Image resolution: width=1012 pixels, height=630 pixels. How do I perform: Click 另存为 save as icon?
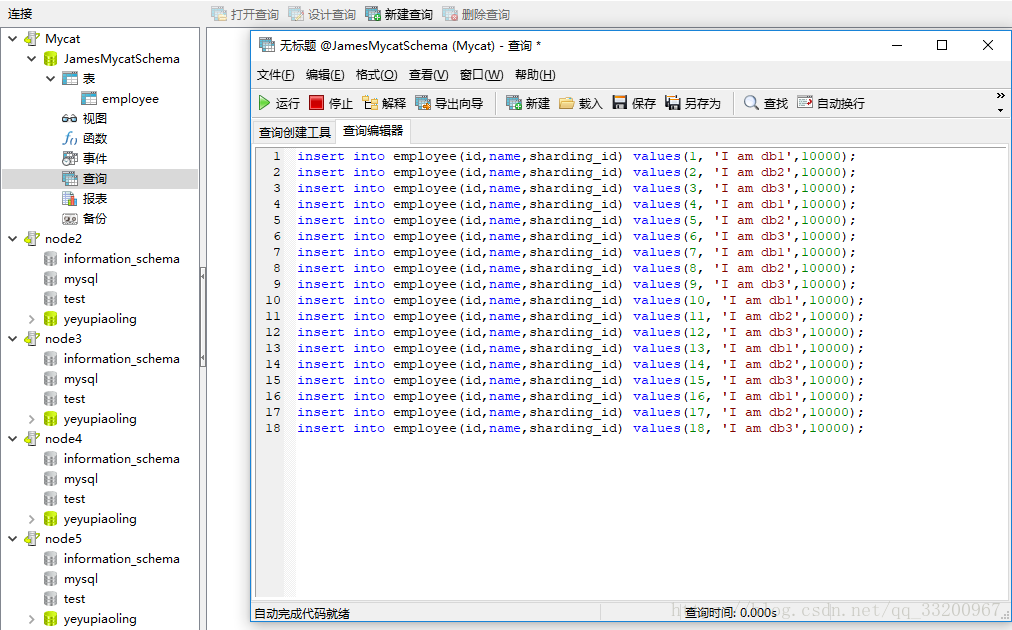(693, 103)
